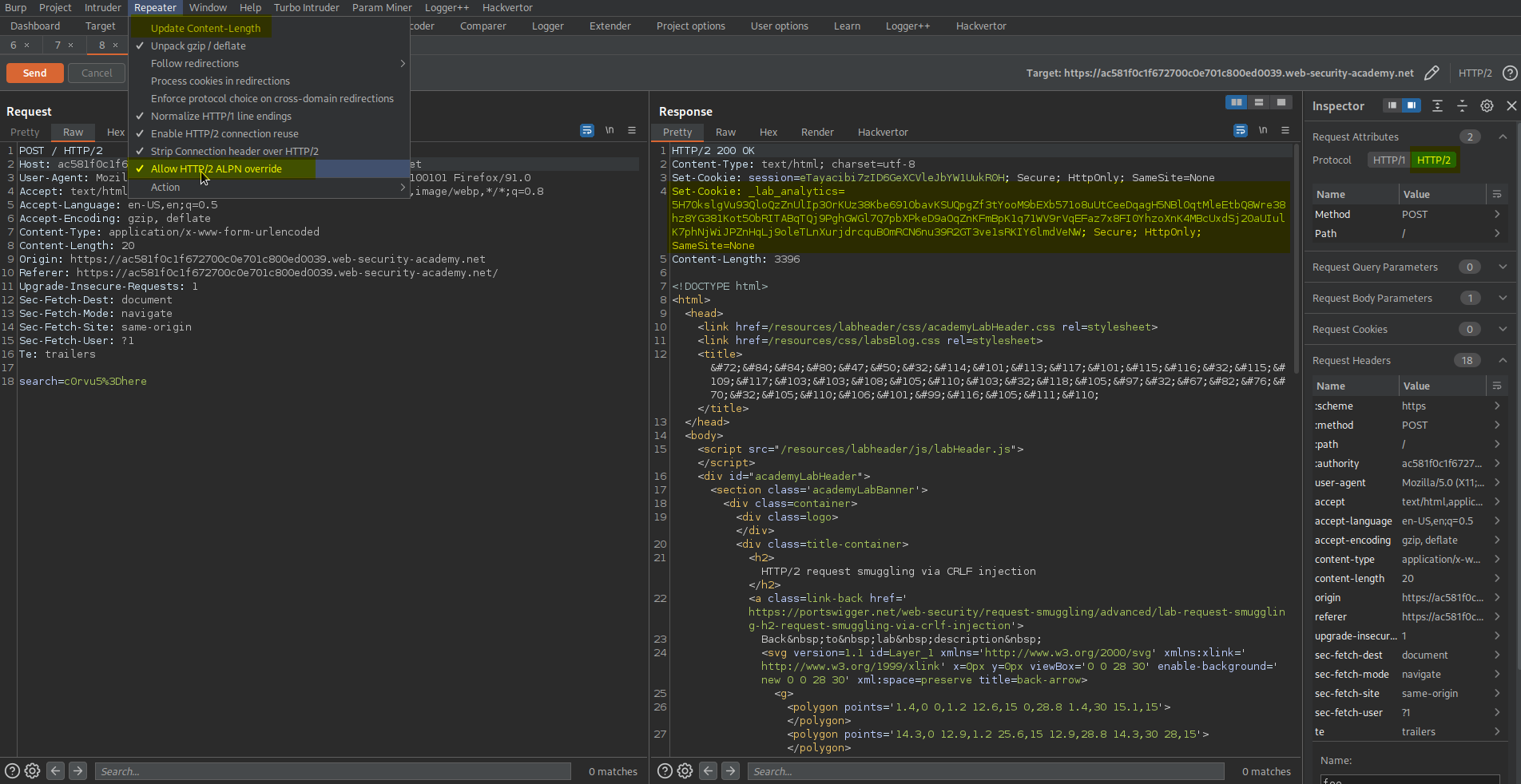Switch Request view to Pretty tab

[25, 132]
